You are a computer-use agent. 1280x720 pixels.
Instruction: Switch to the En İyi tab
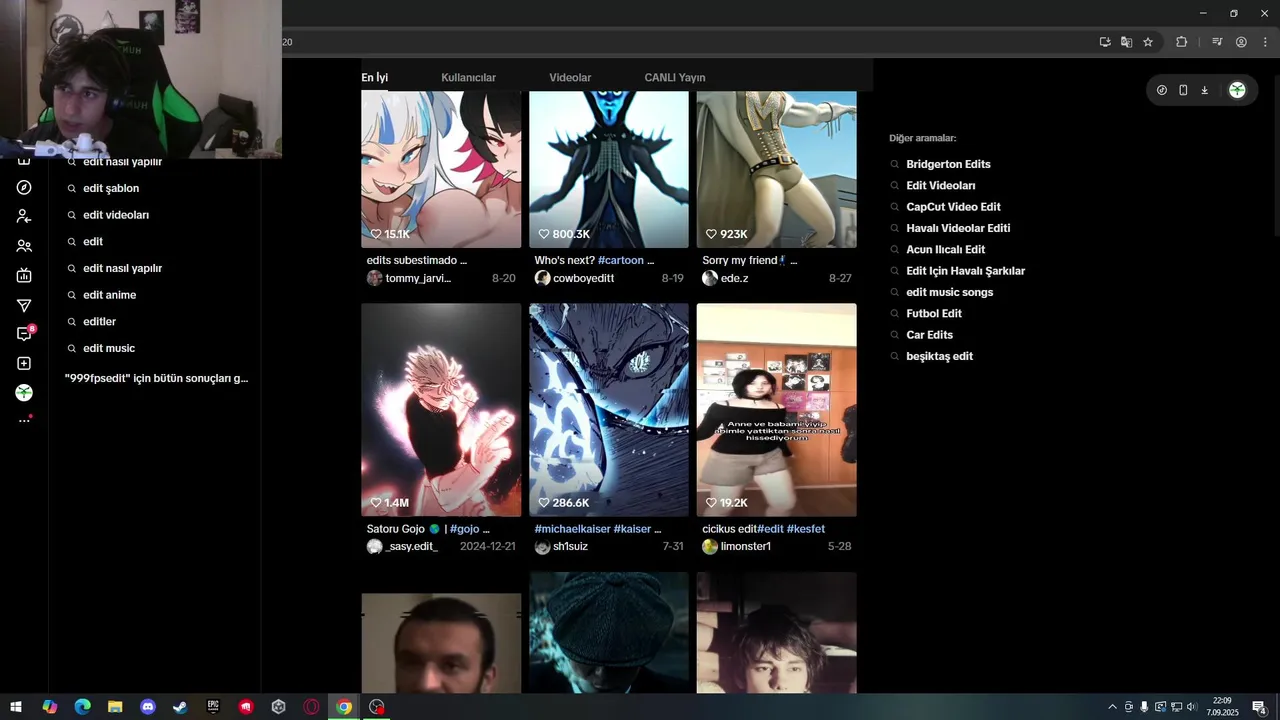[375, 78]
